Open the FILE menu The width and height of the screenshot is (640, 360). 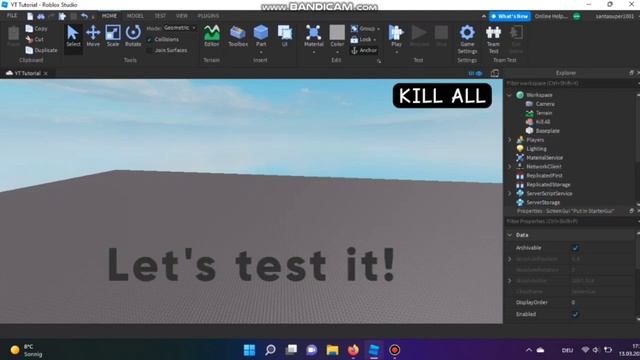click(x=12, y=16)
